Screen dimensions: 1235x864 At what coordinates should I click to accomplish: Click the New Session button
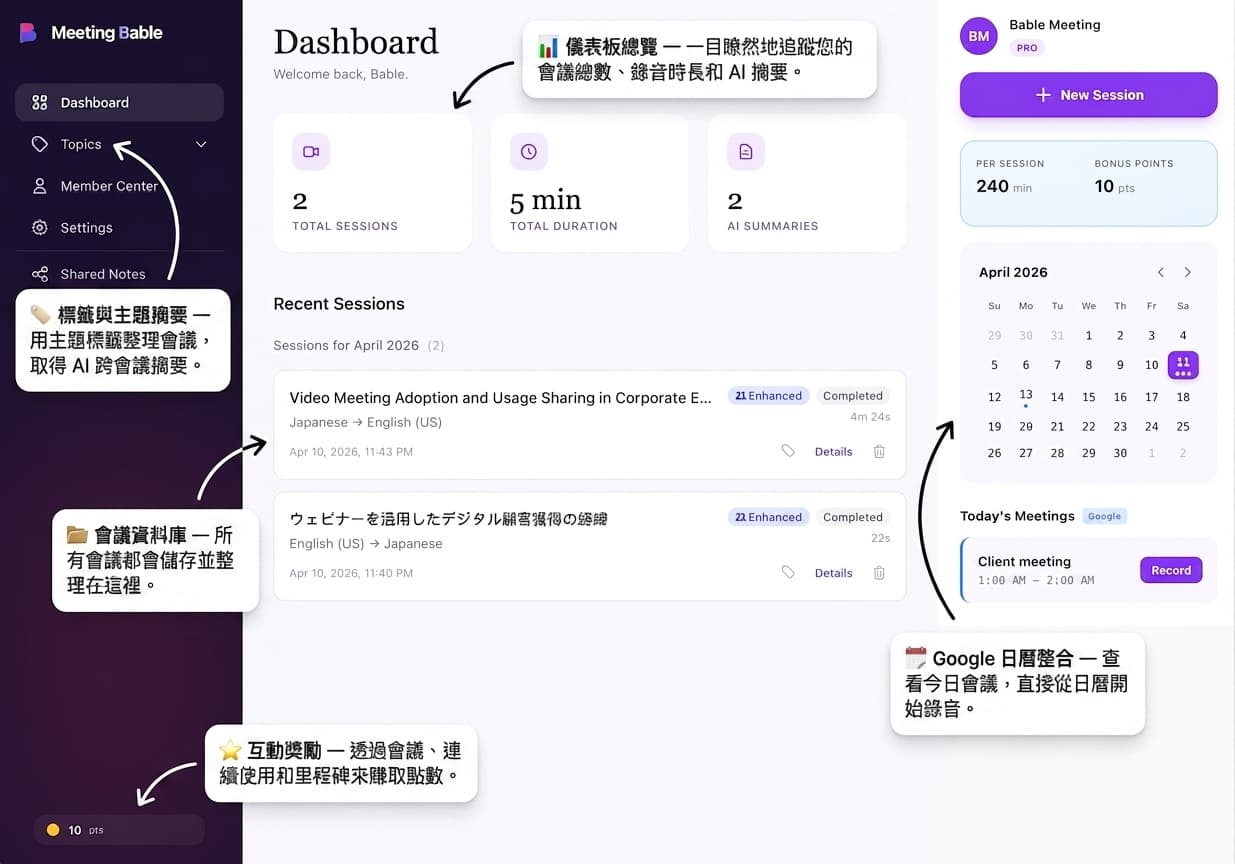coord(1088,94)
